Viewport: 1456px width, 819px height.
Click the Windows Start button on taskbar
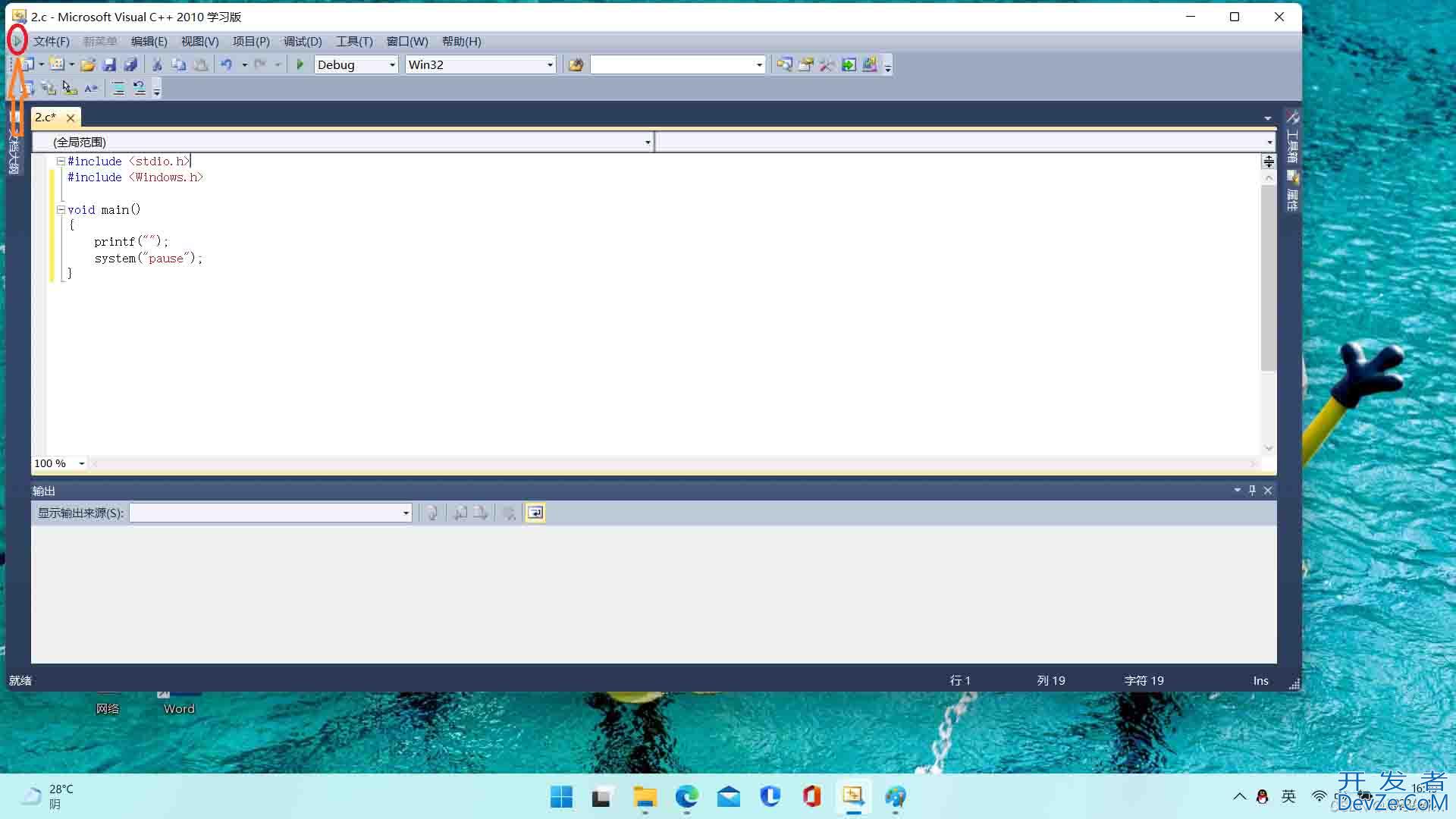click(561, 796)
